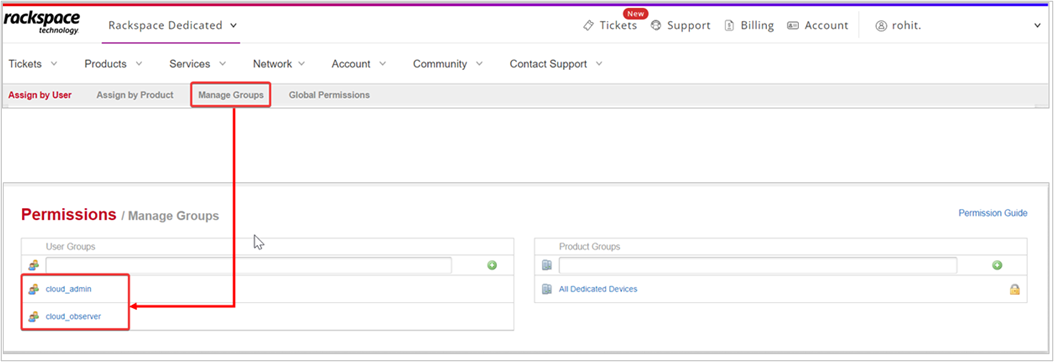The image size is (1054, 362).
Task: Click the Rackspace Technology logo
Action: click(x=42, y=23)
